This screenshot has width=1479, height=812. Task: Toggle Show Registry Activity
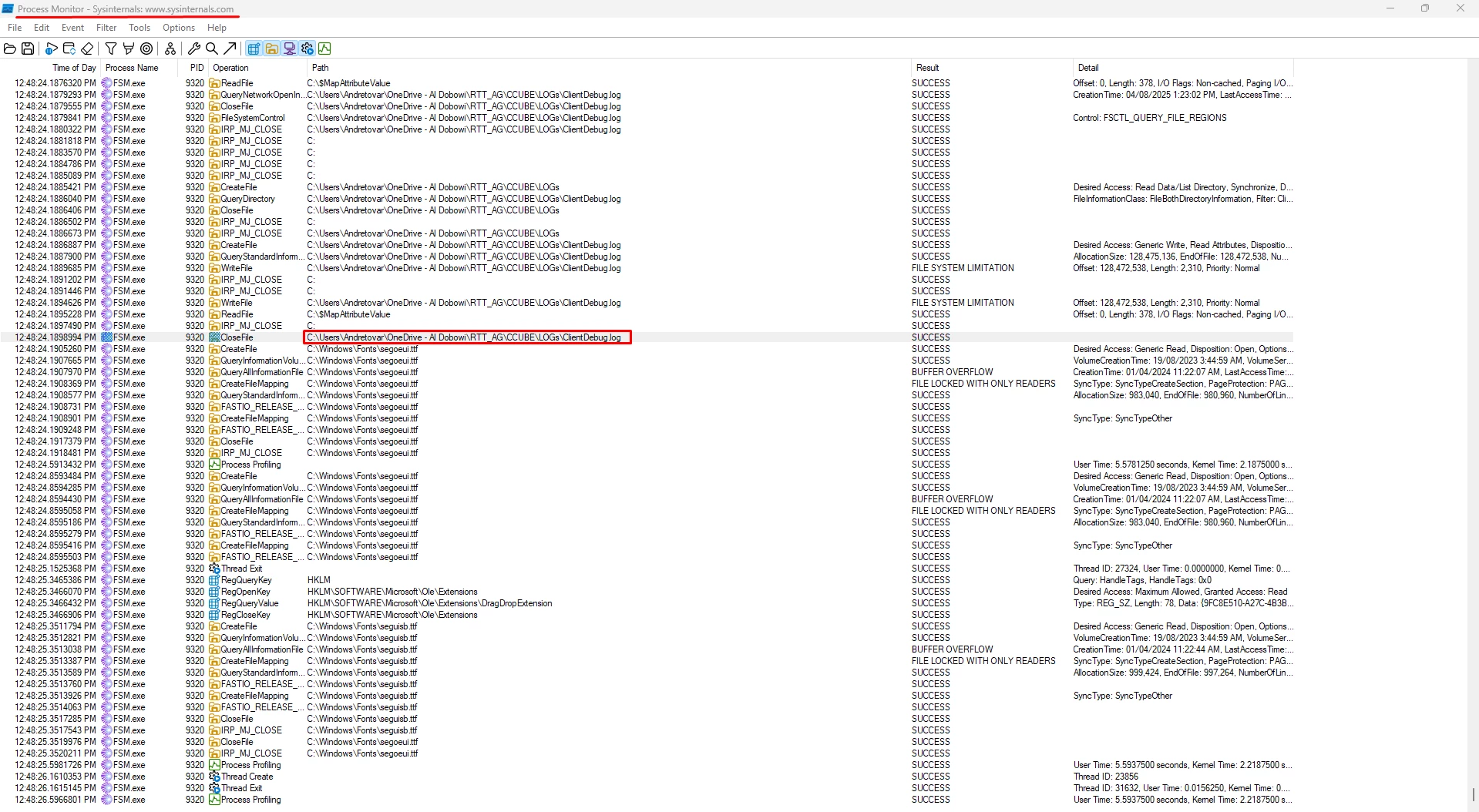click(254, 49)
